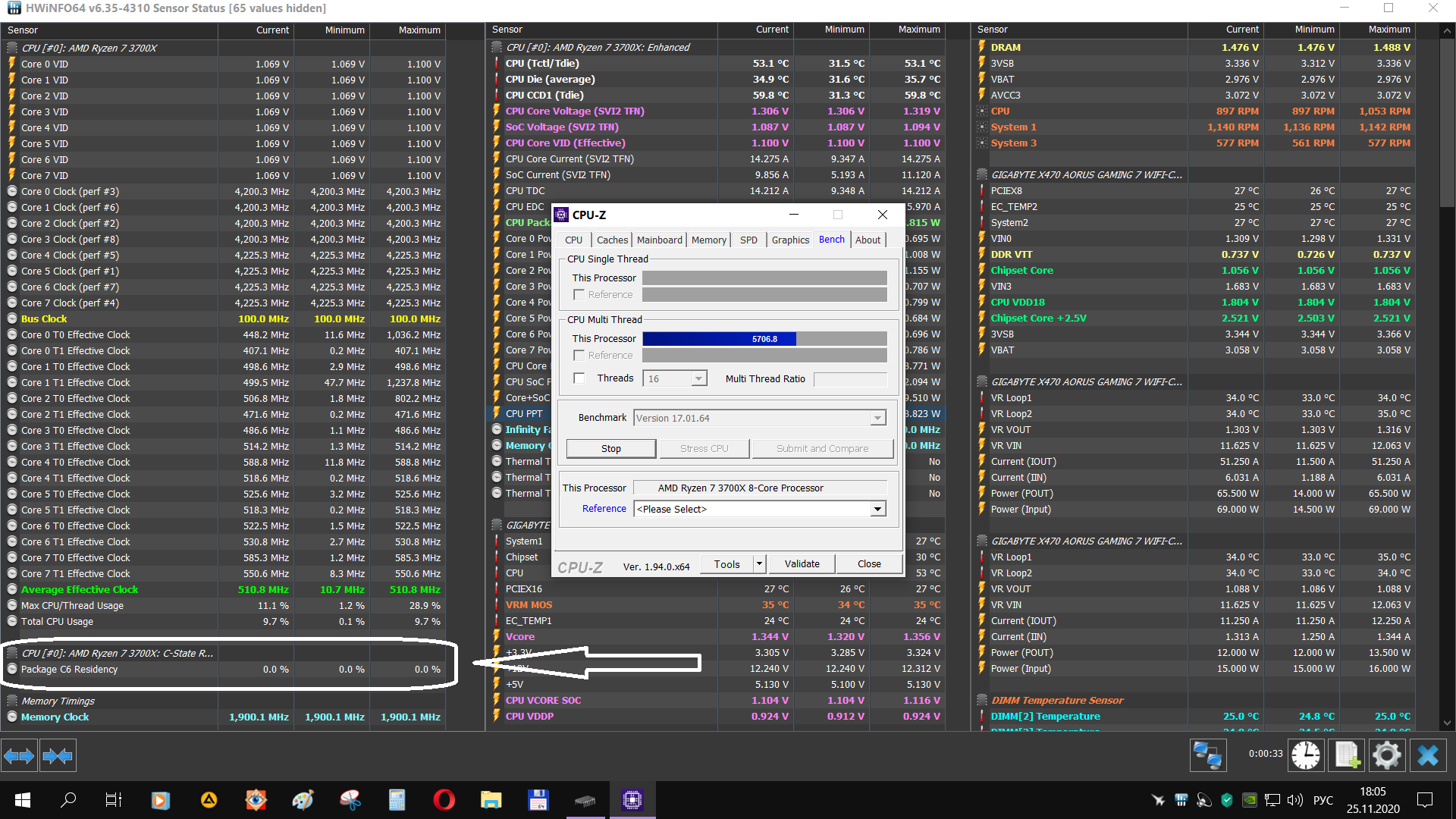Click the Maximum column header in right panel

pyautogui.click(x=1377, y=30)
